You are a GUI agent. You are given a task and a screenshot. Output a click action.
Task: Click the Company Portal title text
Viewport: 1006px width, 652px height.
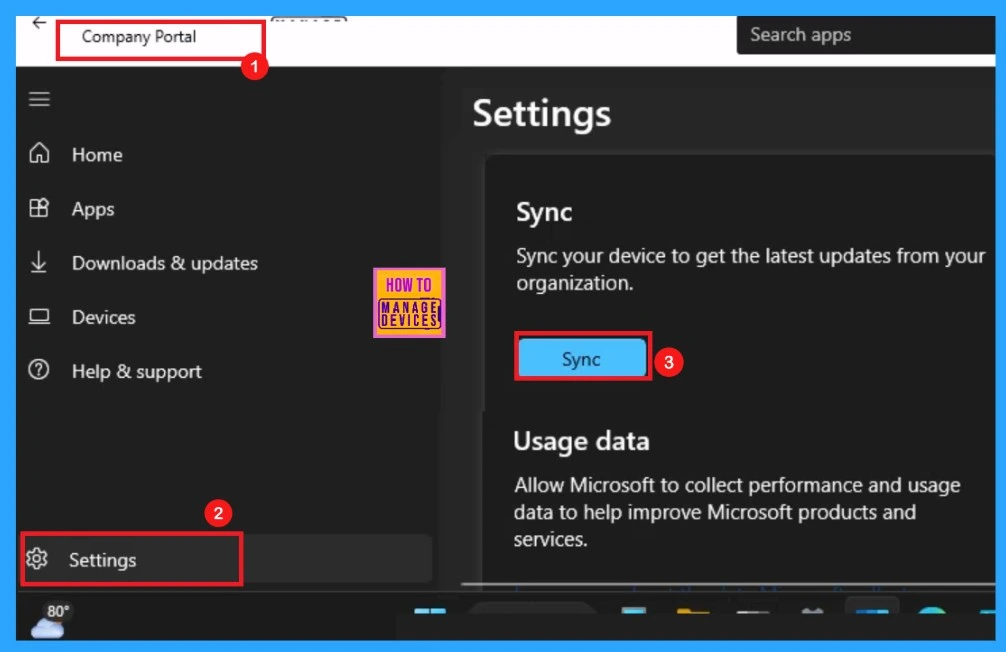139,37
